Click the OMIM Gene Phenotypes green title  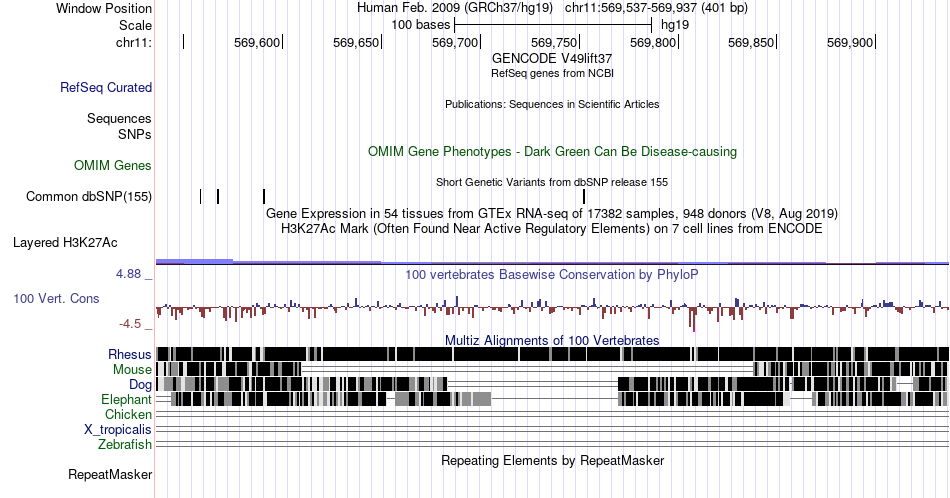(553, 151)
